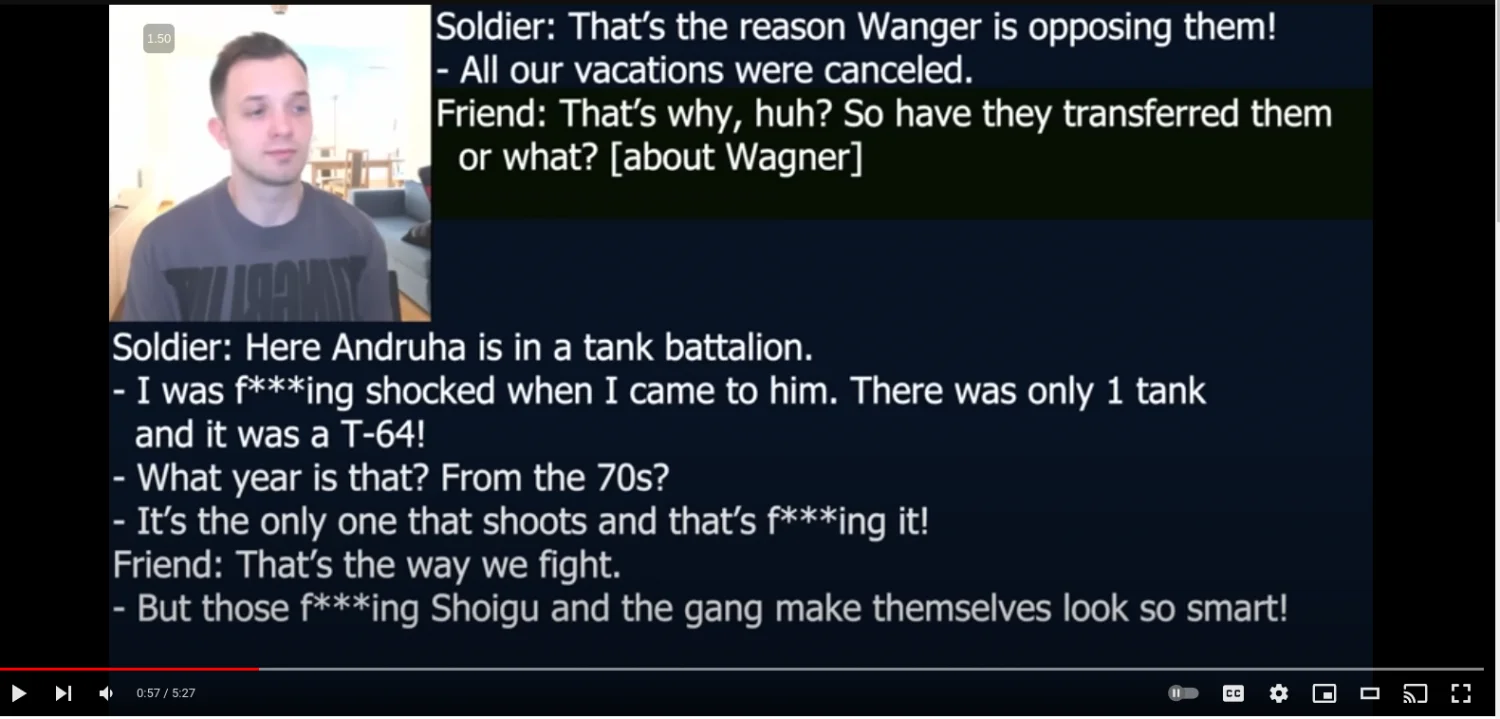Turn on closed captions
Screen dimensions: 1500x719
1234,693
